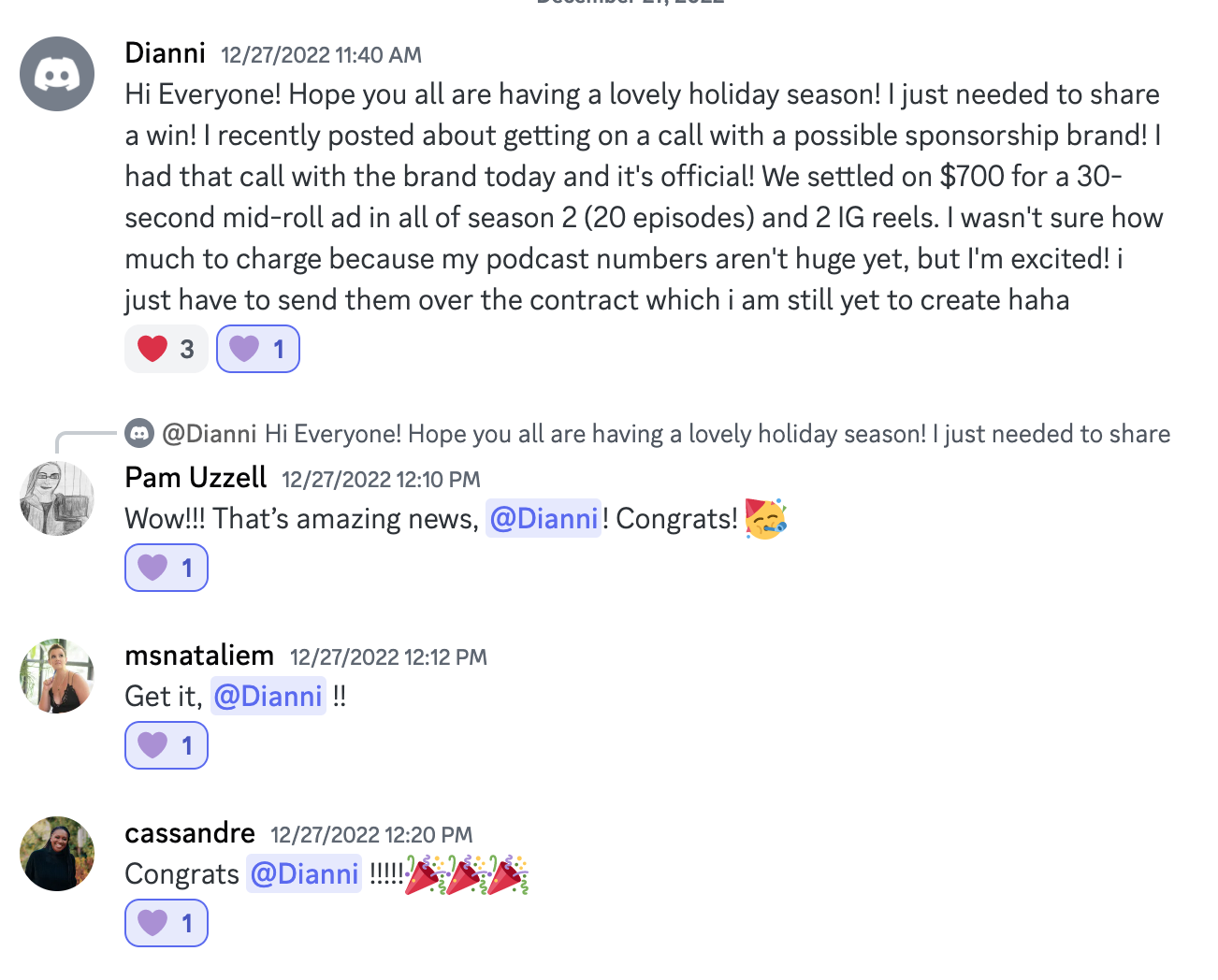Image resolution: width=1218 pixels, height=980 pixels.
Task: Toggle purple heart reaction on Dianni's message
Action: [258, 349]
